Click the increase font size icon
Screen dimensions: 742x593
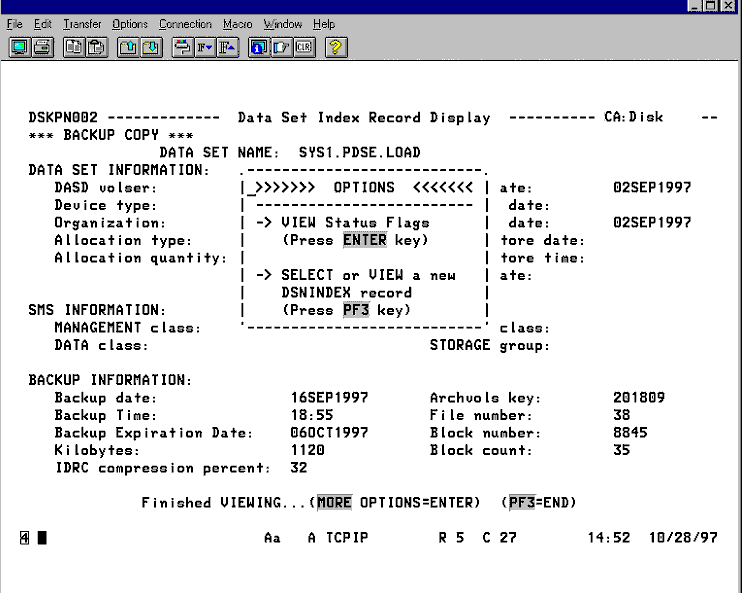coord(225,47)
